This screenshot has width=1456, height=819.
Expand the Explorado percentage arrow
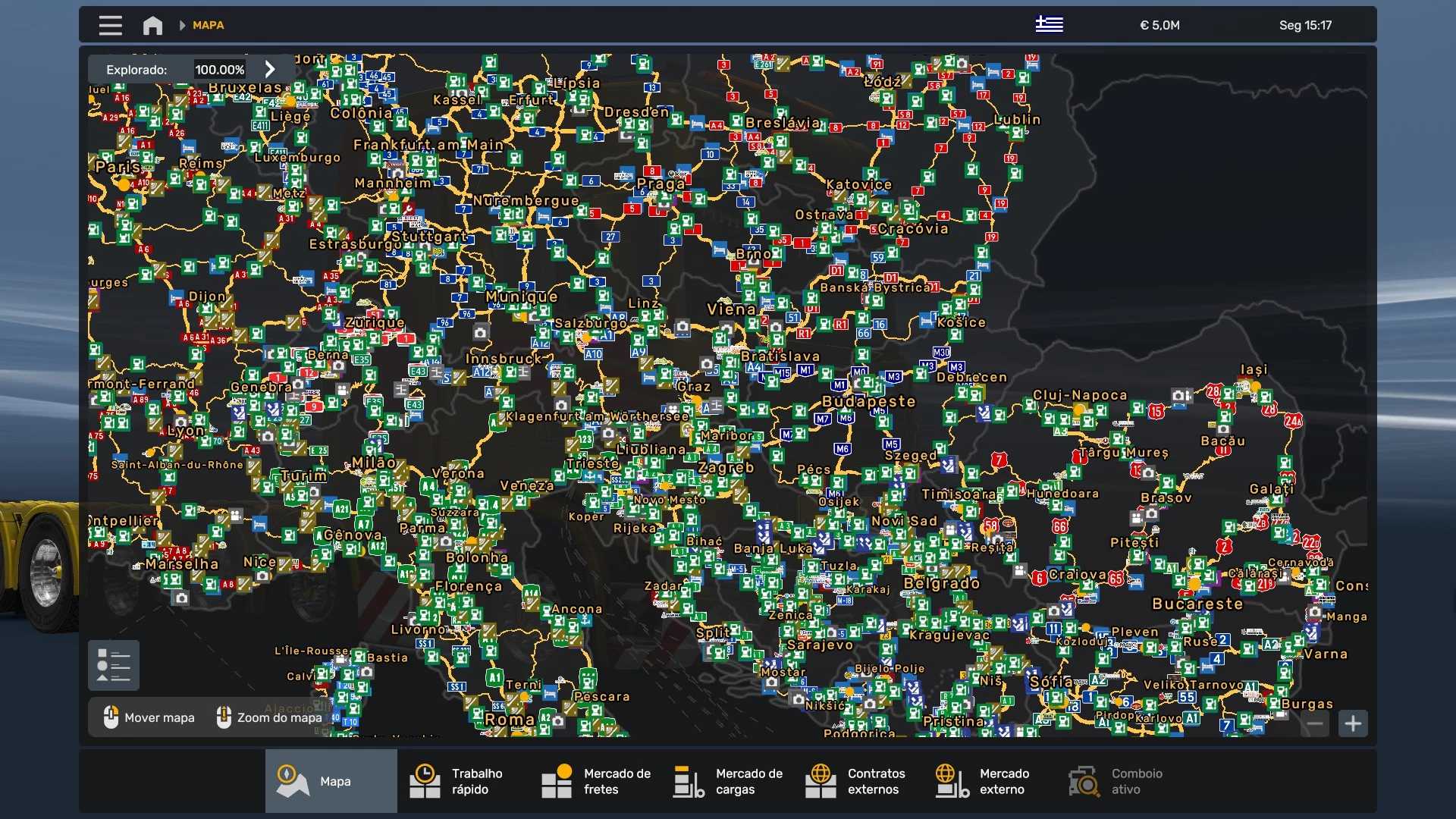point(270,69)
